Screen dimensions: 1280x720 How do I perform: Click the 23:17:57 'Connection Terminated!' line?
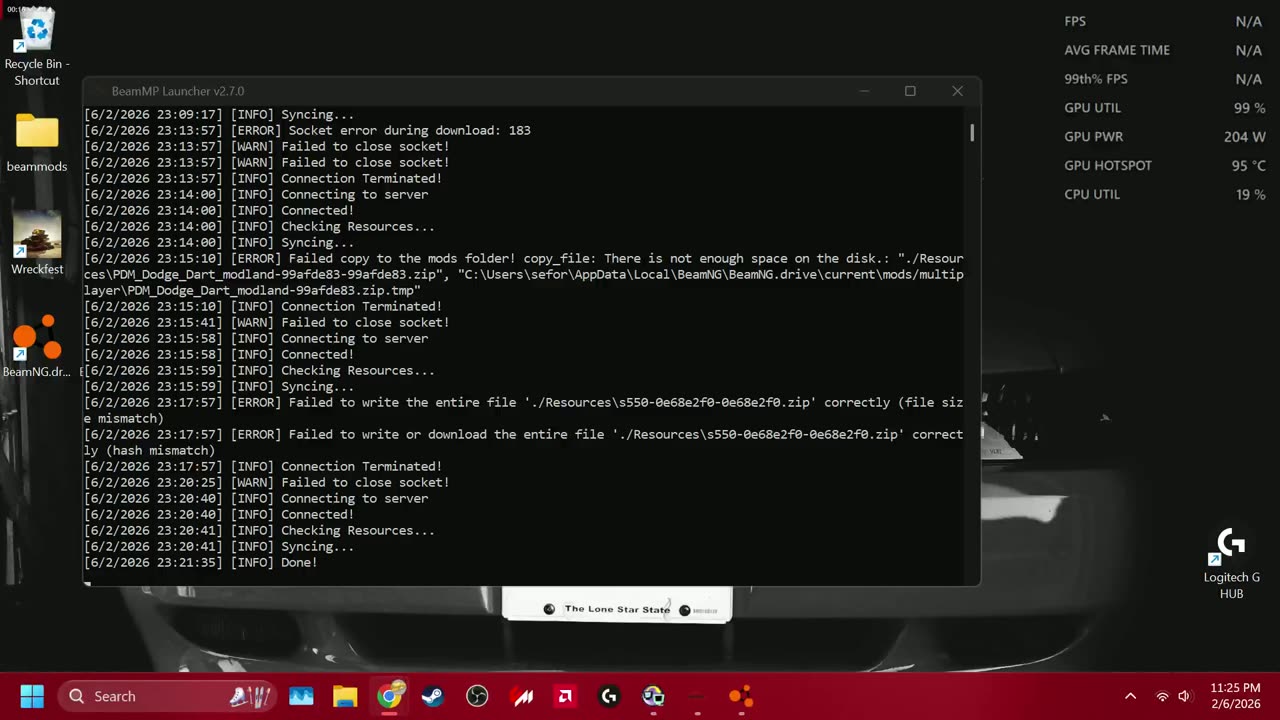[x=263, y=466]
